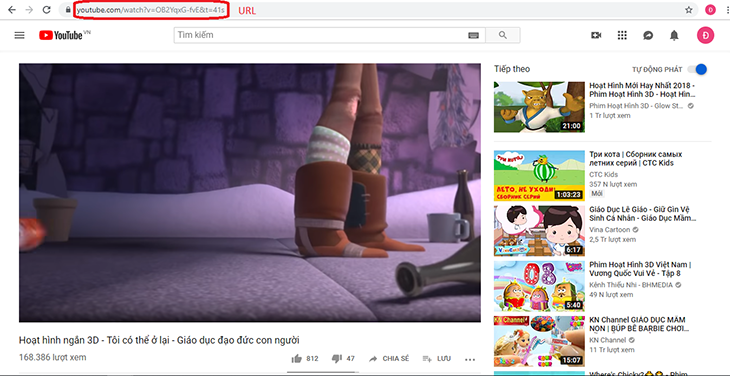Open more actions three-dot menu under the video
The image size is (730, 376).
(x=470, y=359)
